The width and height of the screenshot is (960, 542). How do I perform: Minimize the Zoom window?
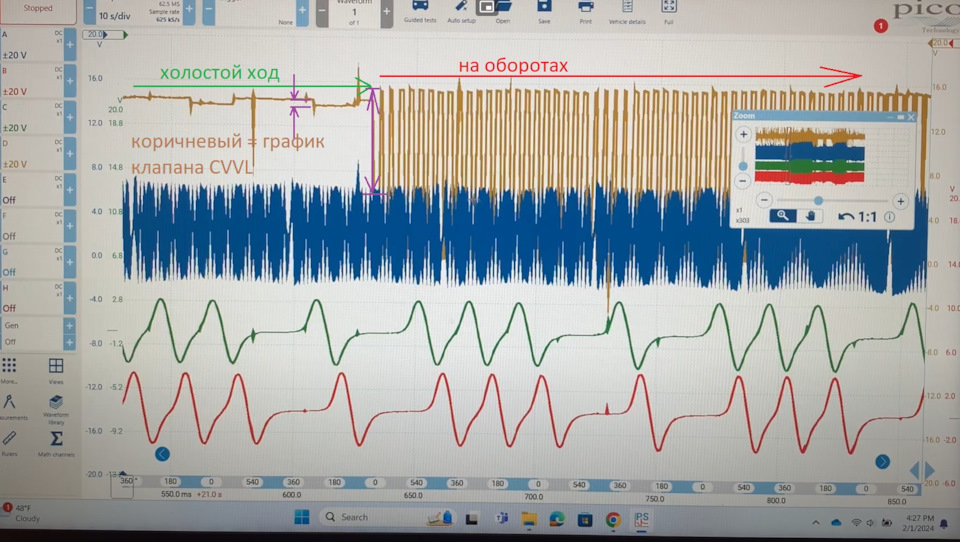pyautogui.click(x=891, y=116)
